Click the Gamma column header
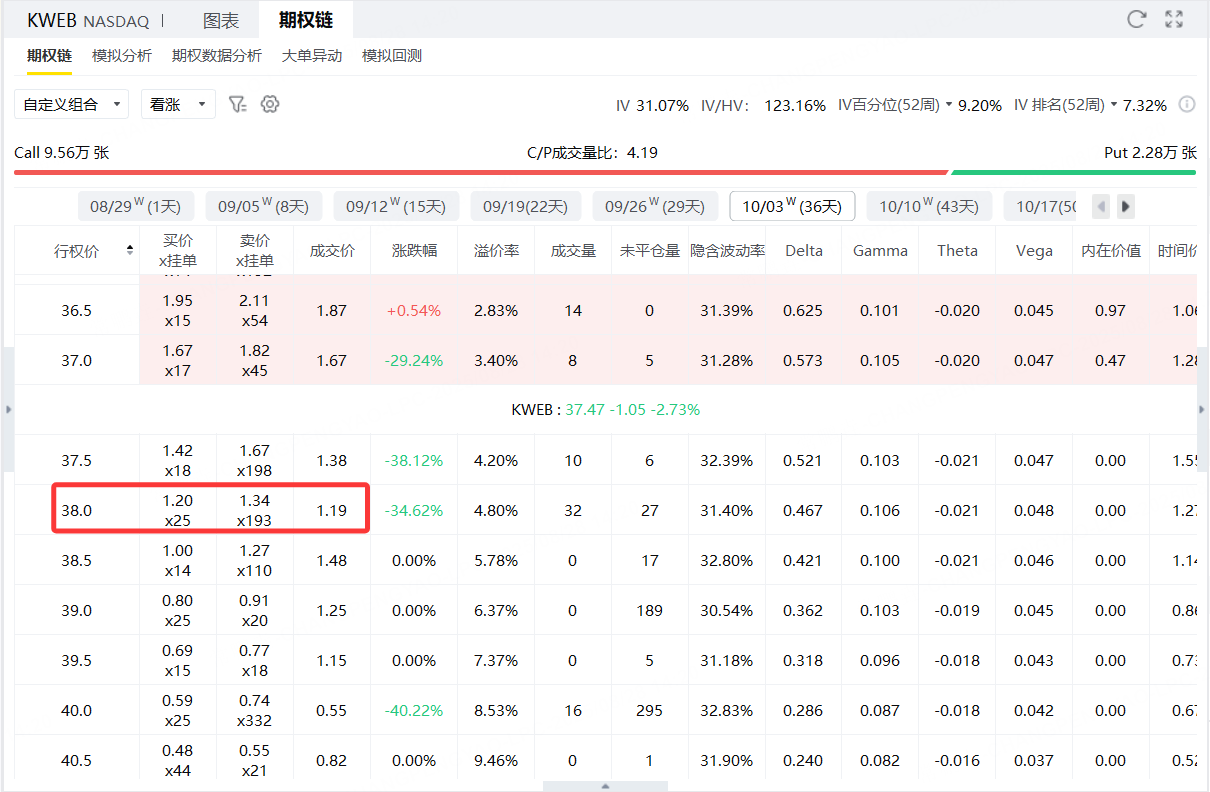The height and width of the screenshot is (792, 1210). [880, 250]
